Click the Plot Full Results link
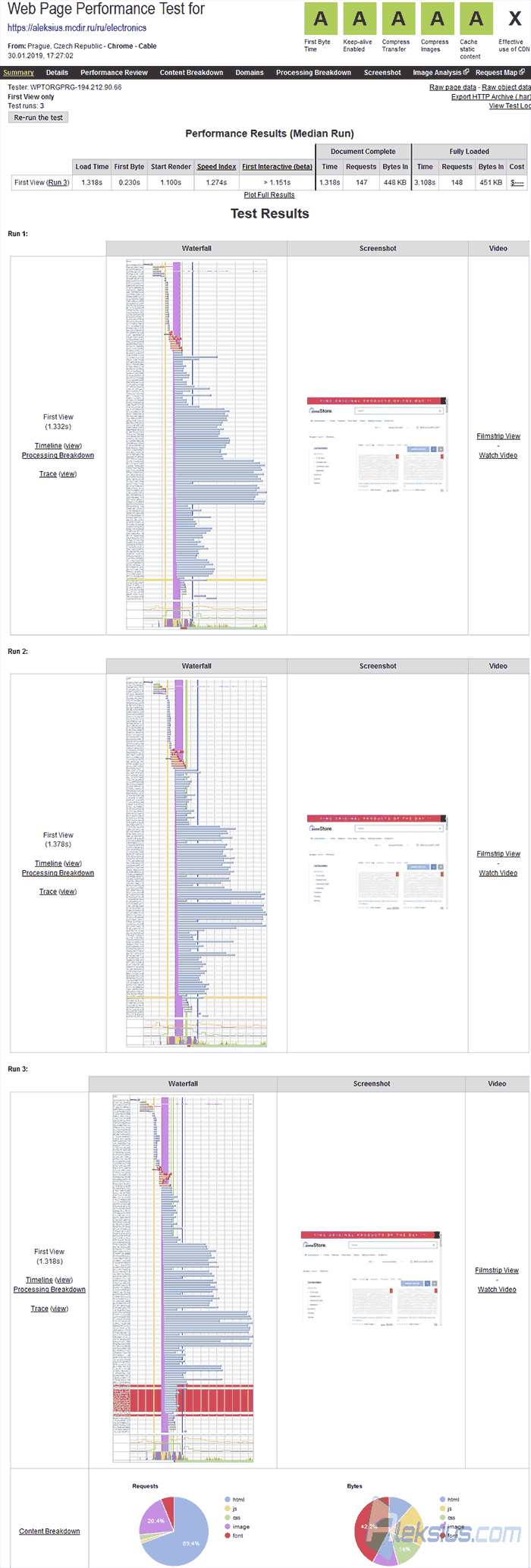Viewport: 531px width, 1568px height. pos(269,195)
